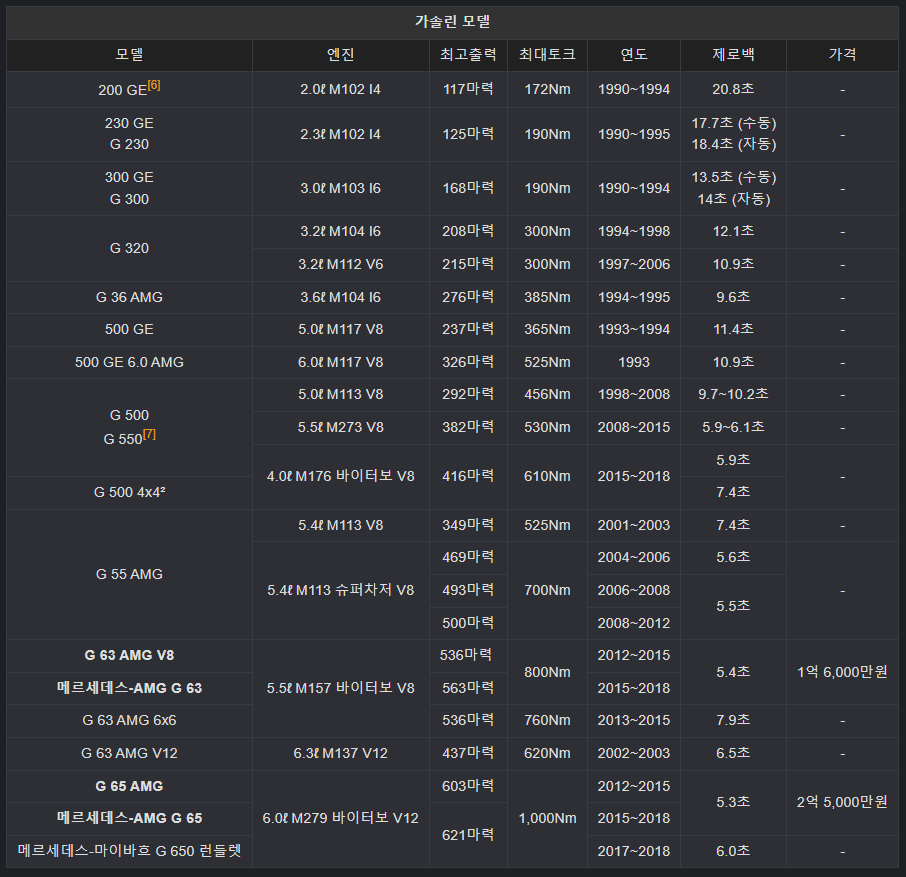Image resolution: width=906 pixels, height=877 pixels.
Task: Select the 엔진 column header
Action: 340,55
